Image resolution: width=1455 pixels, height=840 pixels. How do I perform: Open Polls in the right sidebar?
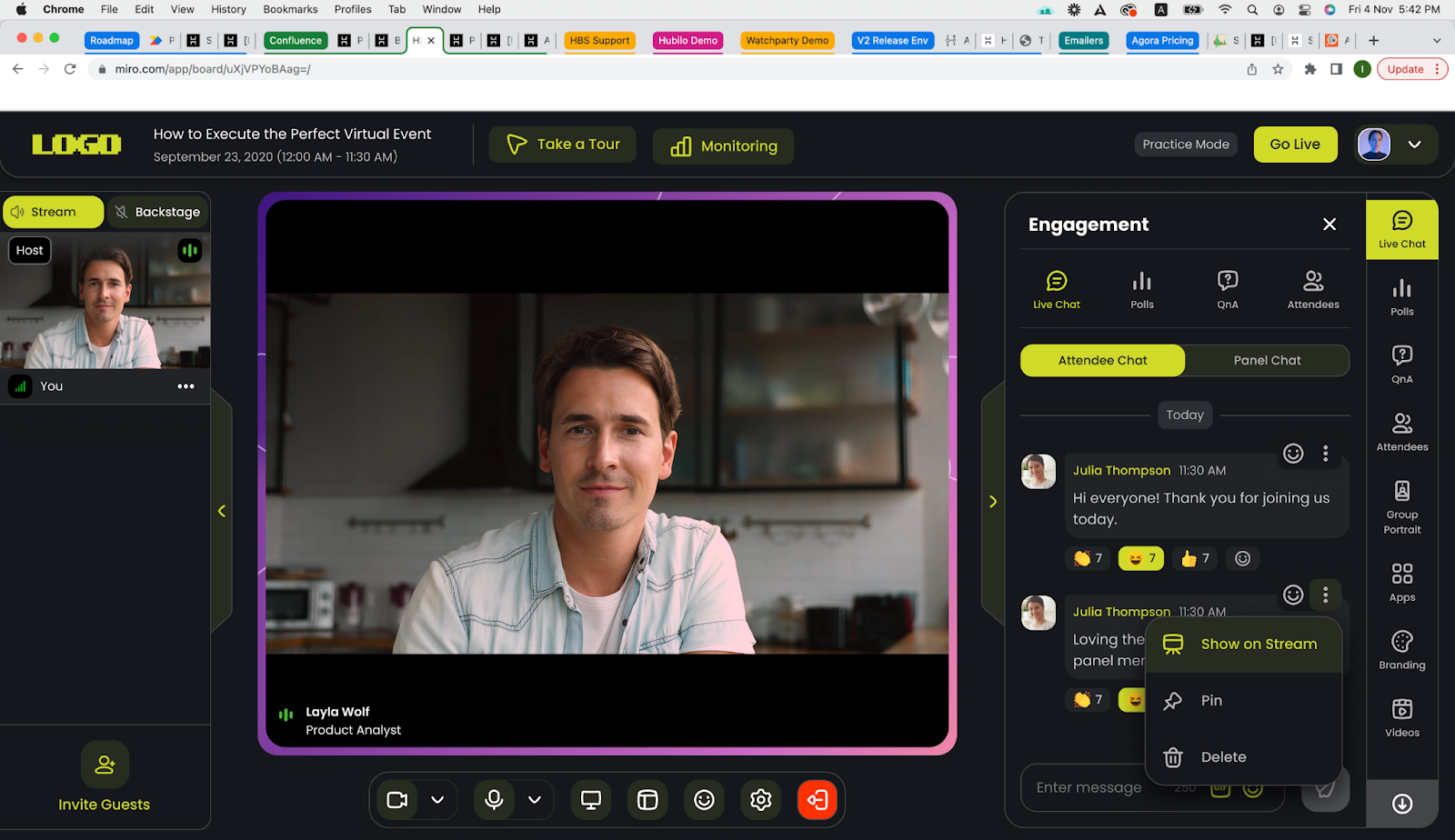coord(1401,297)
